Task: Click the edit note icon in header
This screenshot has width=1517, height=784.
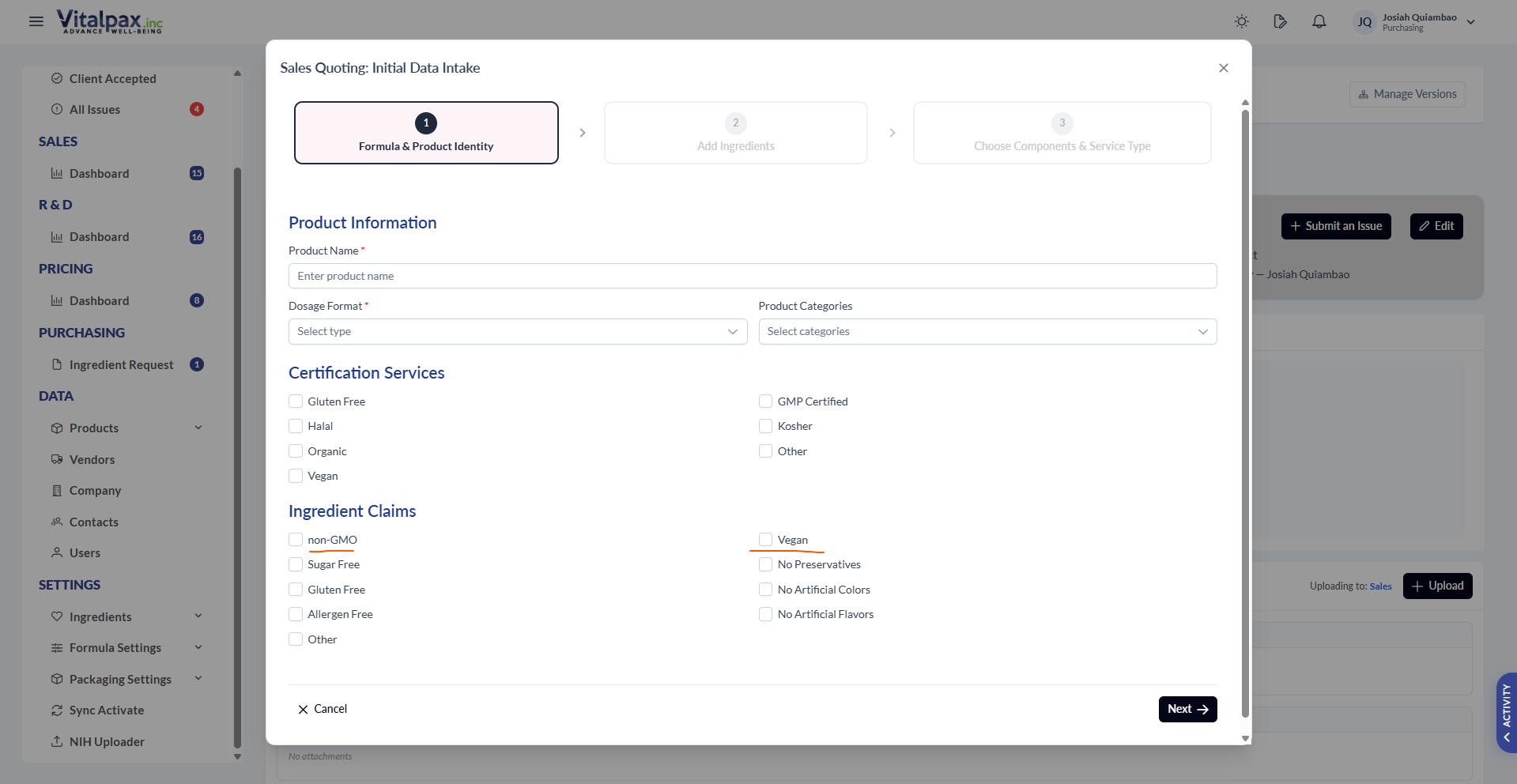Action: click(x=1280, y=21)
